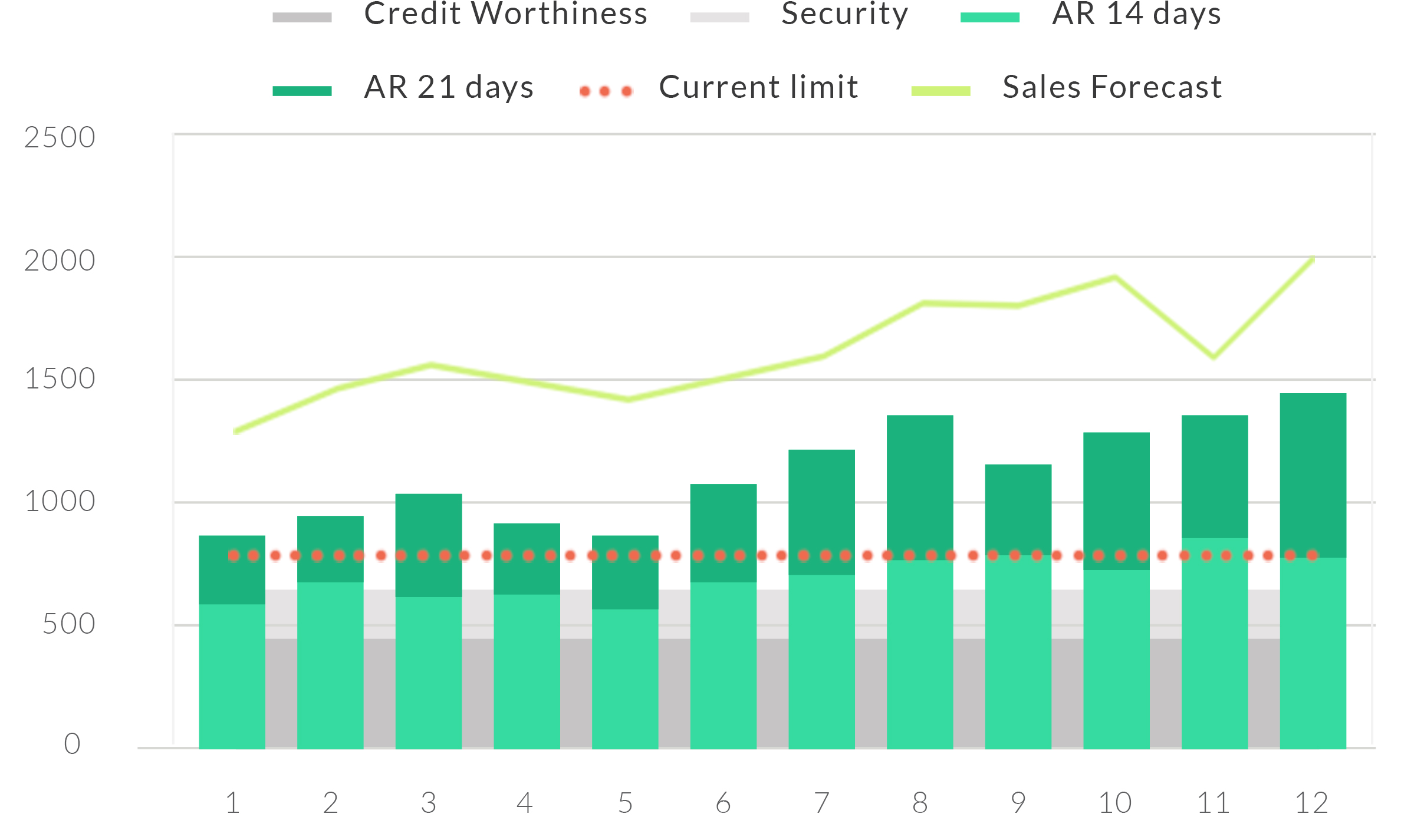Viewport: 1401px width, 840px height.
Task: Click the AR 14 days legend swatch
Action: [x=989, y=17]
